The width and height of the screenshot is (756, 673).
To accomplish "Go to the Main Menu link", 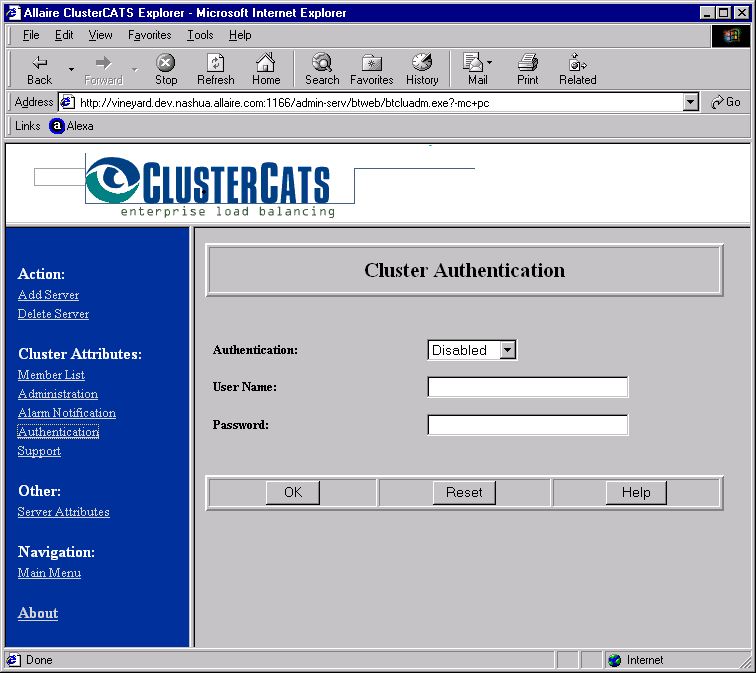I will pyautogui.click(x=49, y=573).
